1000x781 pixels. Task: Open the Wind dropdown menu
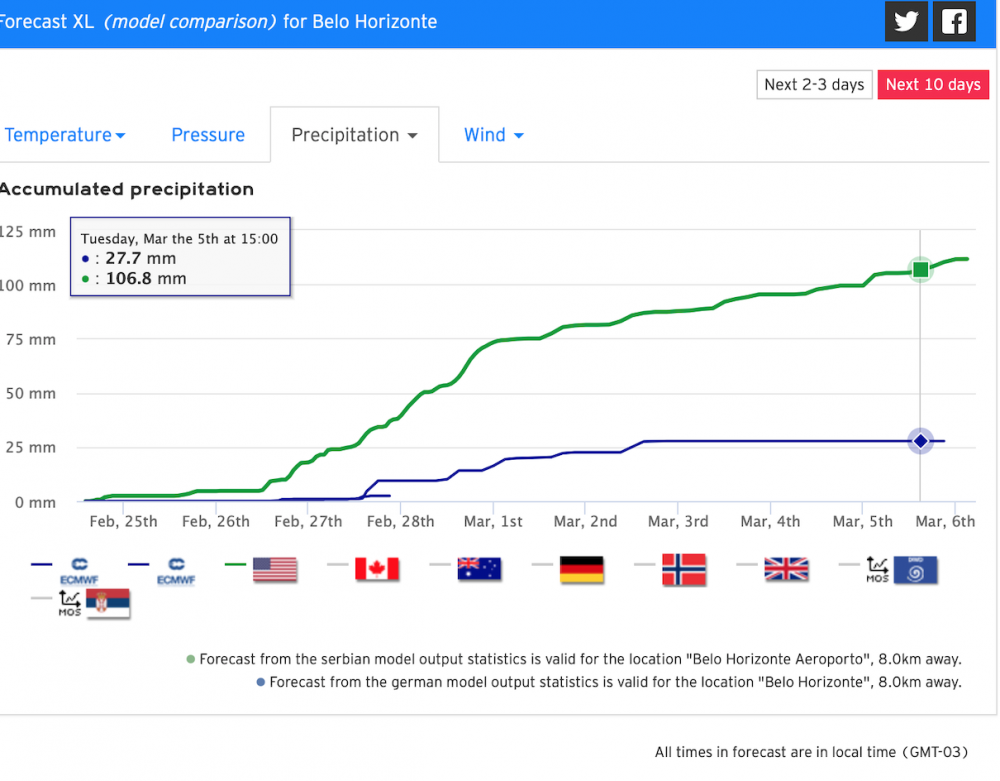pos(494,135)
